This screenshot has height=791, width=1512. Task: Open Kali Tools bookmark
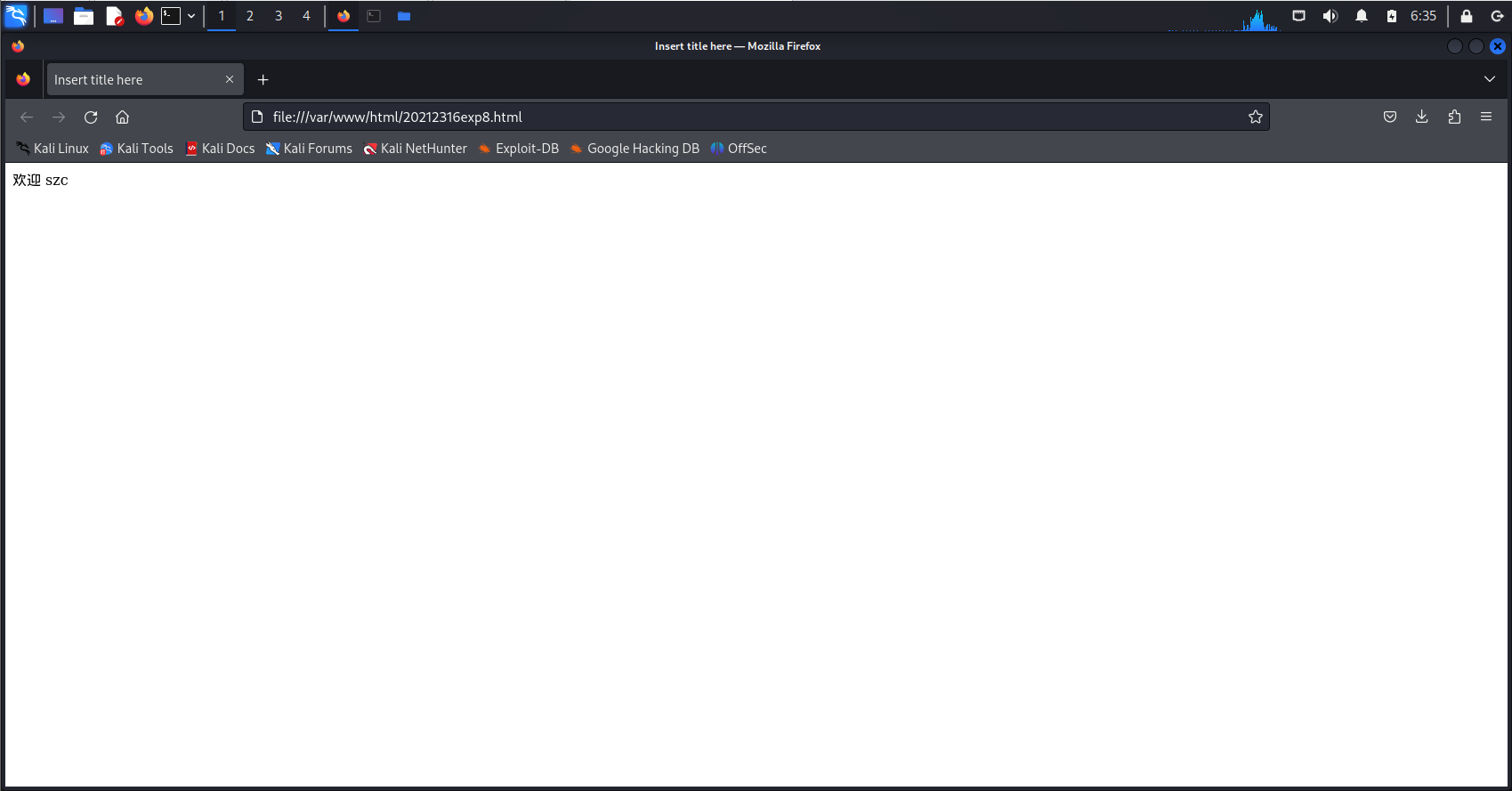click(136, 149)
